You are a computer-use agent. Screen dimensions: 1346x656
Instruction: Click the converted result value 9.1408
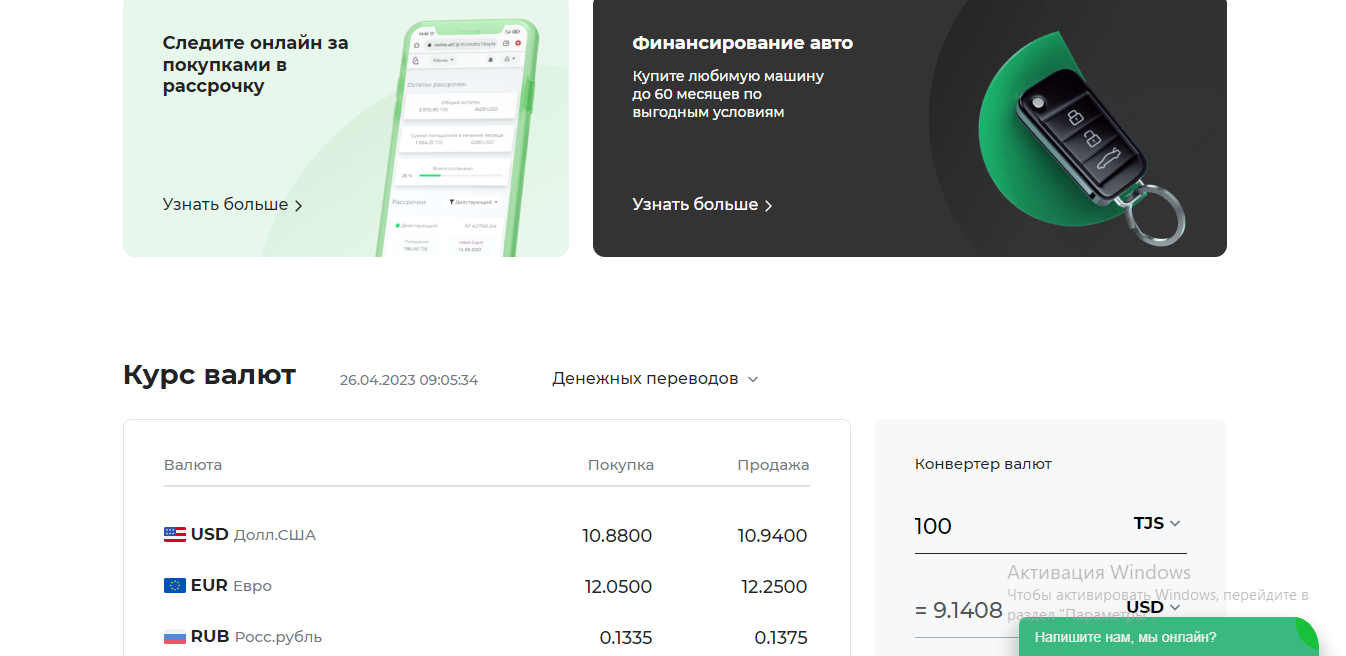[966, 611]
